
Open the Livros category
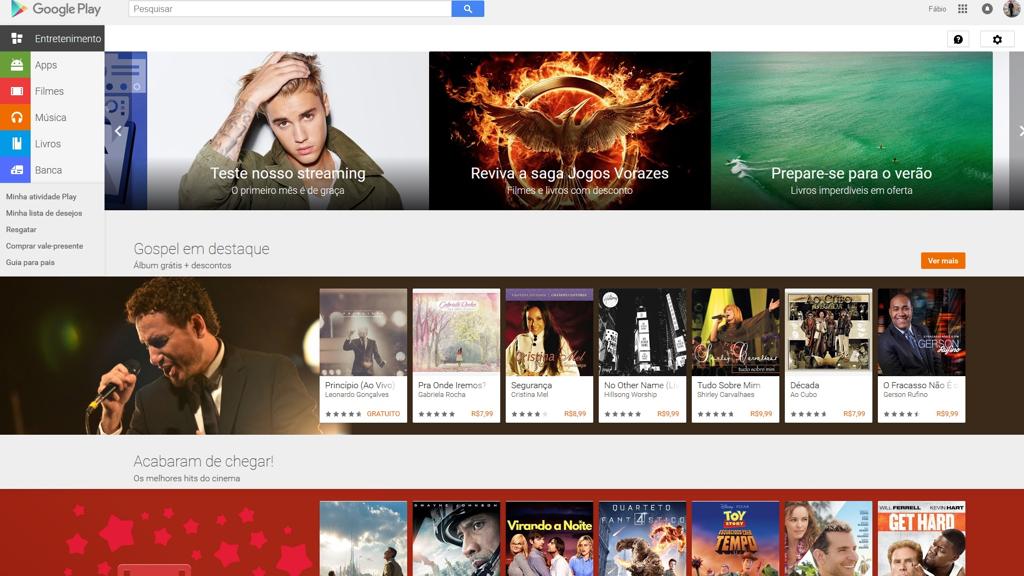tap(48, 144)
